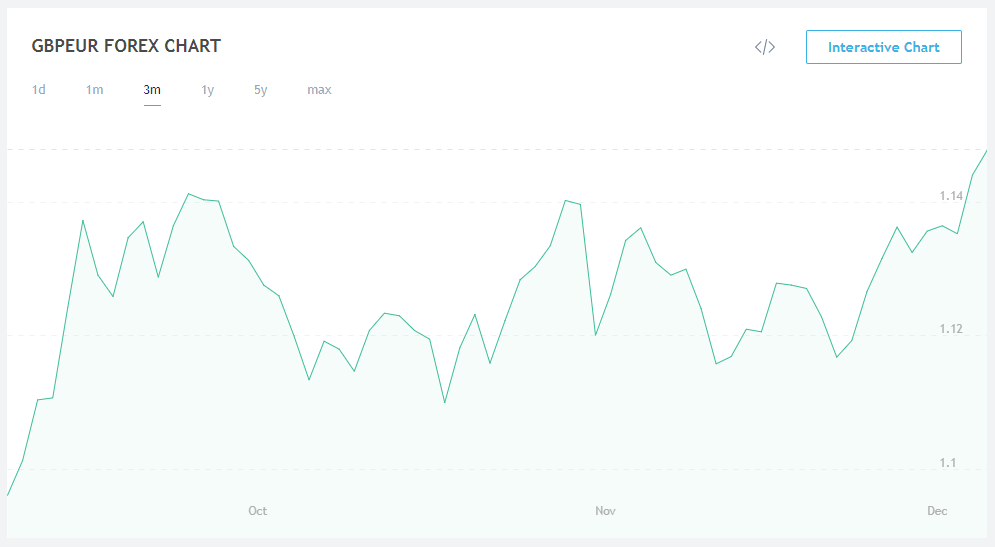Click the first data point at line's left start
Screen dimensions: 995x547
click(8, 495)
